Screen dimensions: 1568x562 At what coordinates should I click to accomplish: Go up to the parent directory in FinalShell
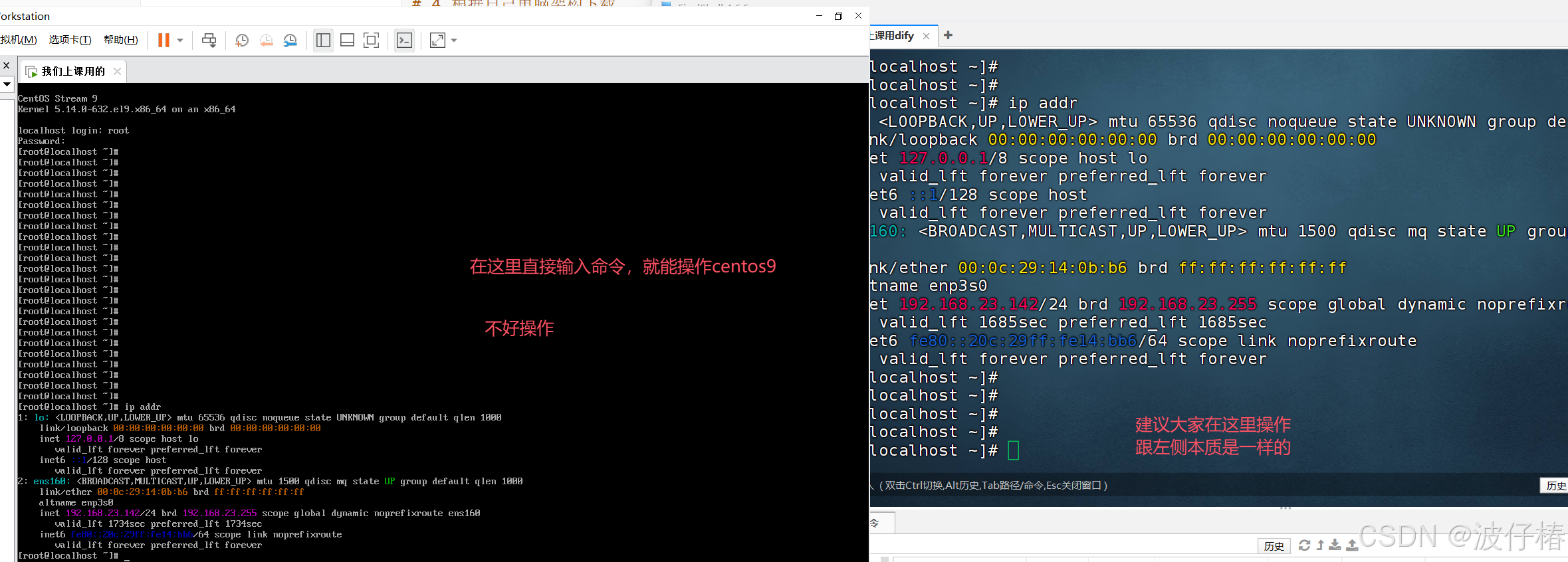(x=1320, y=545)
